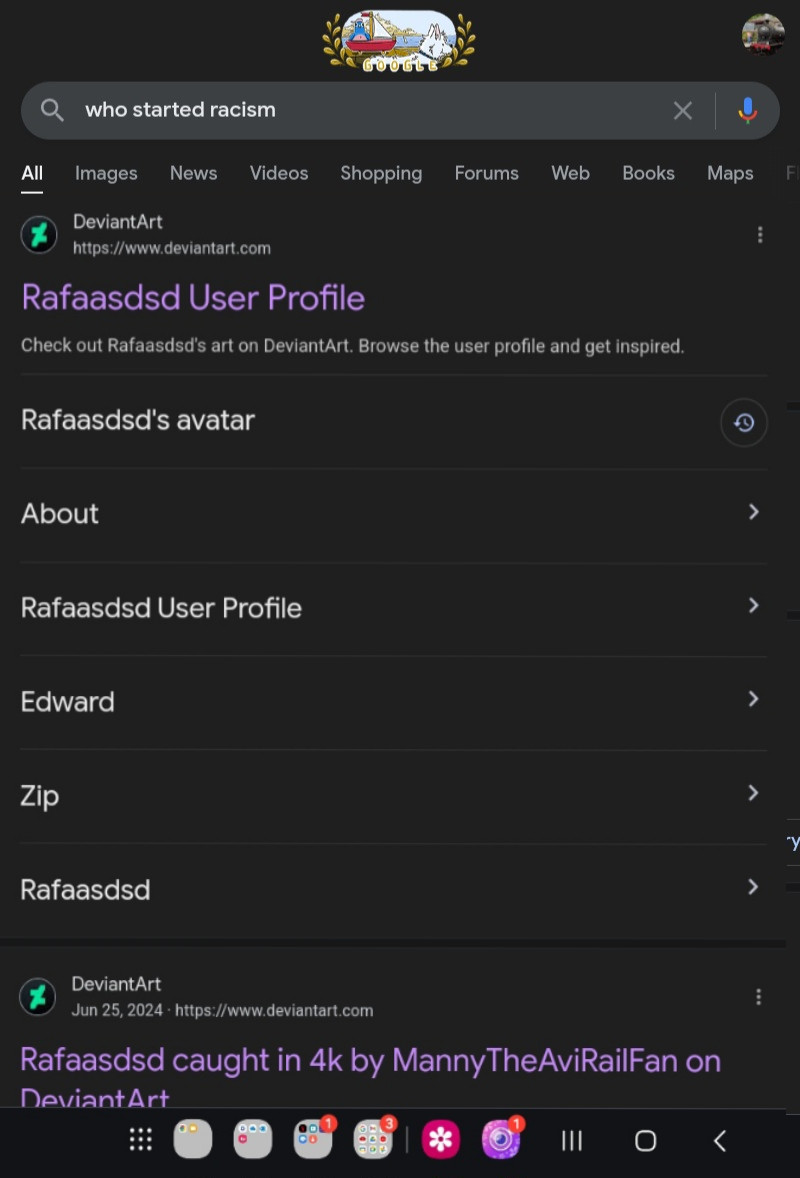The width and height of the screenshot is (800, 1178).
Task: Show recent apps with the three-bars button
Action: point(572,1140)
